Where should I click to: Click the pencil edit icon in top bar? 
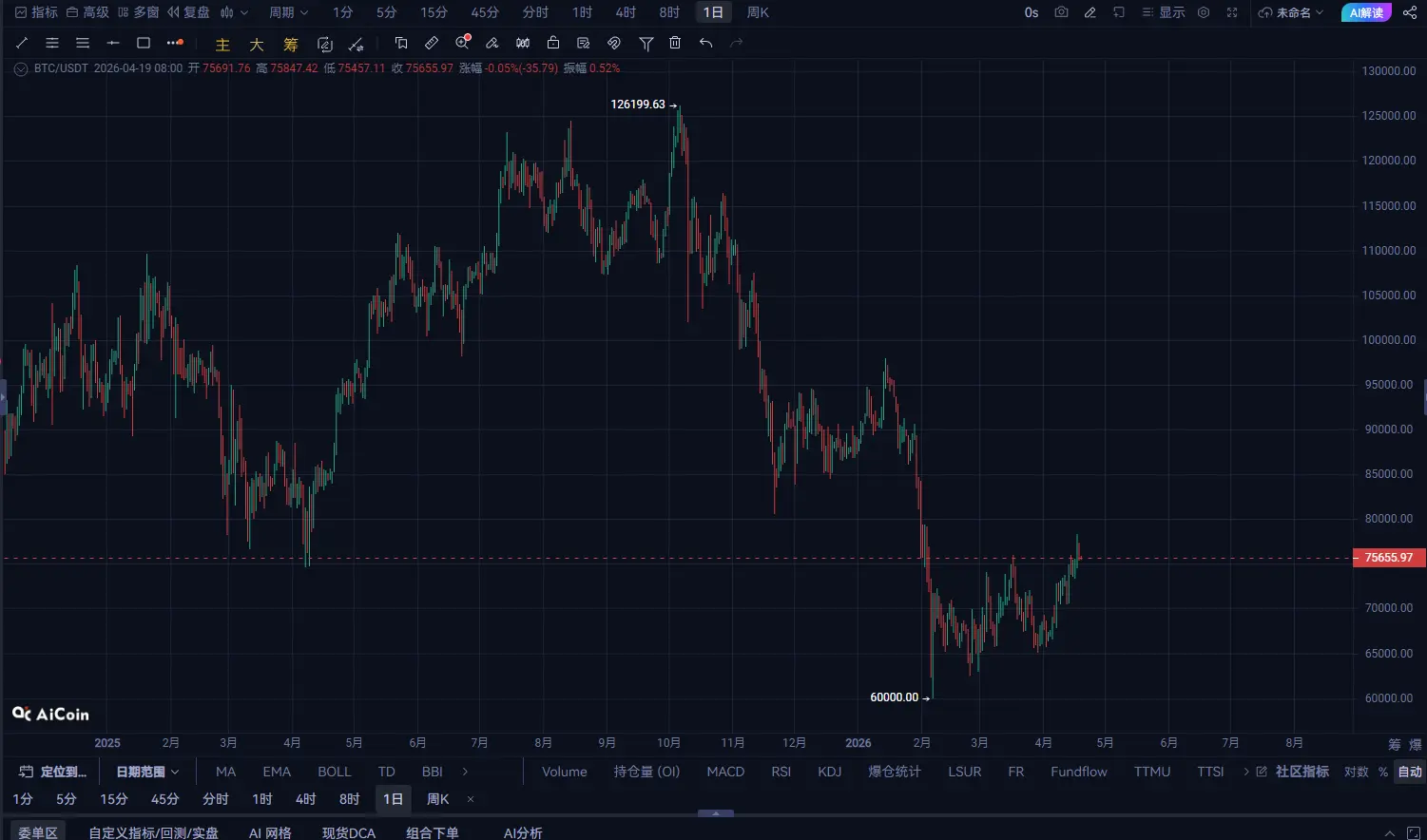pos(1090,12)
